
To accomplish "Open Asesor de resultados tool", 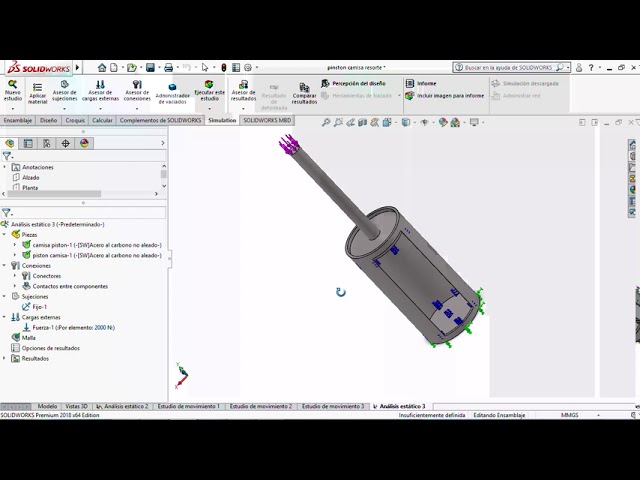I will point(243,90).
